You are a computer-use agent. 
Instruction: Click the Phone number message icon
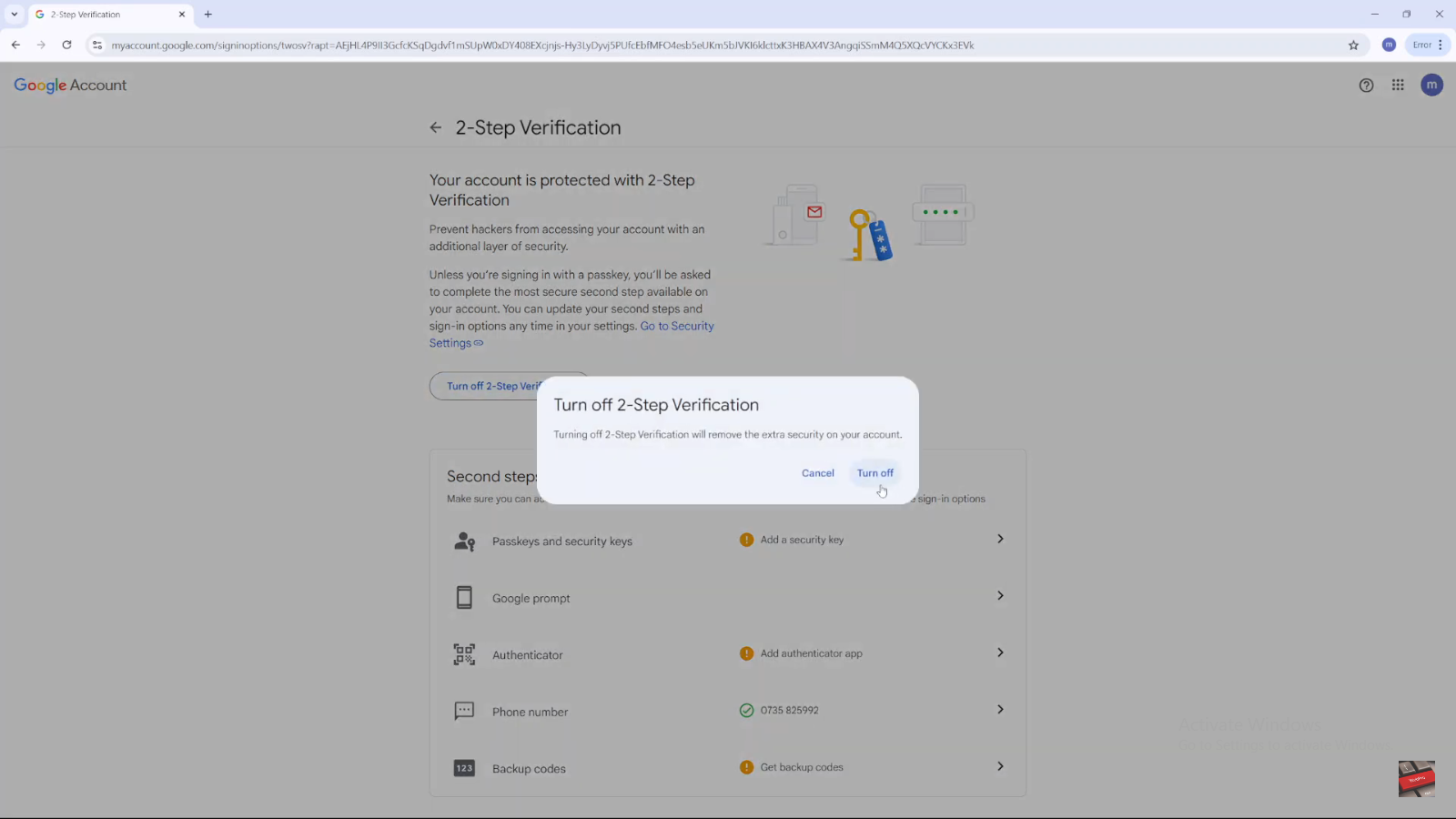point(464,711)
